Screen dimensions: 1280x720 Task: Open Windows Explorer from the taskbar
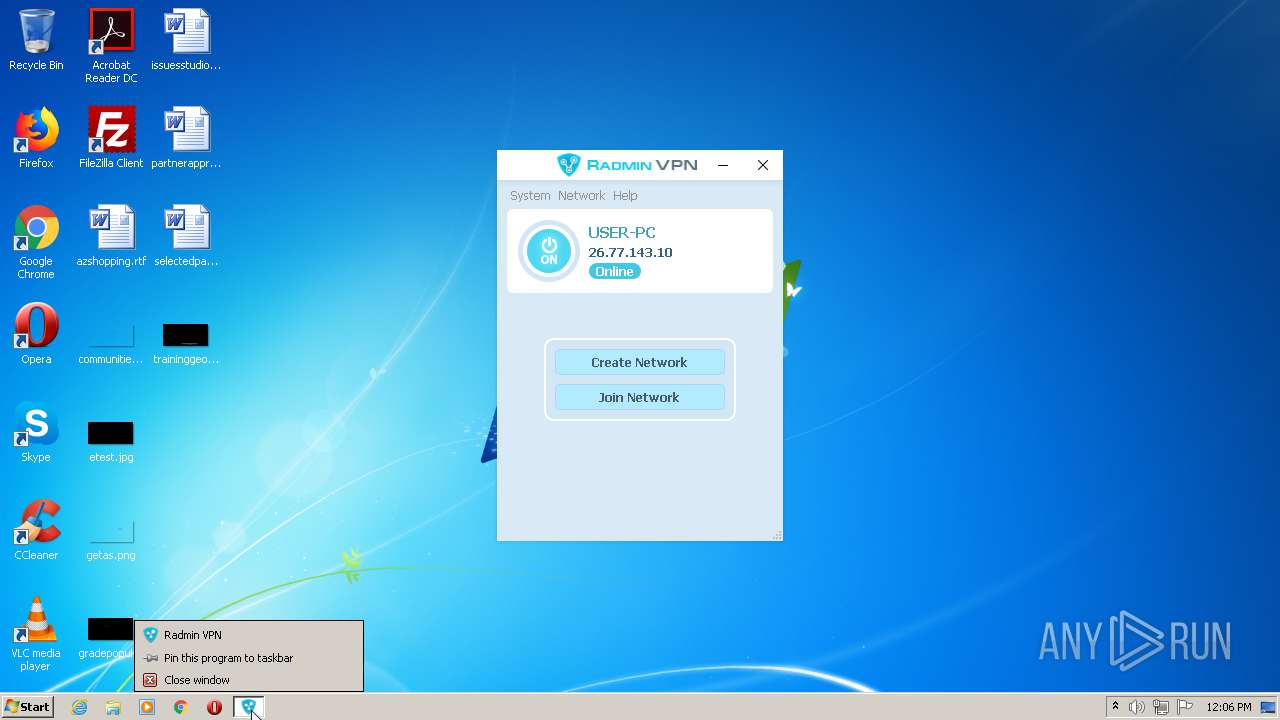pyautogui.click(x=113, y=707)
